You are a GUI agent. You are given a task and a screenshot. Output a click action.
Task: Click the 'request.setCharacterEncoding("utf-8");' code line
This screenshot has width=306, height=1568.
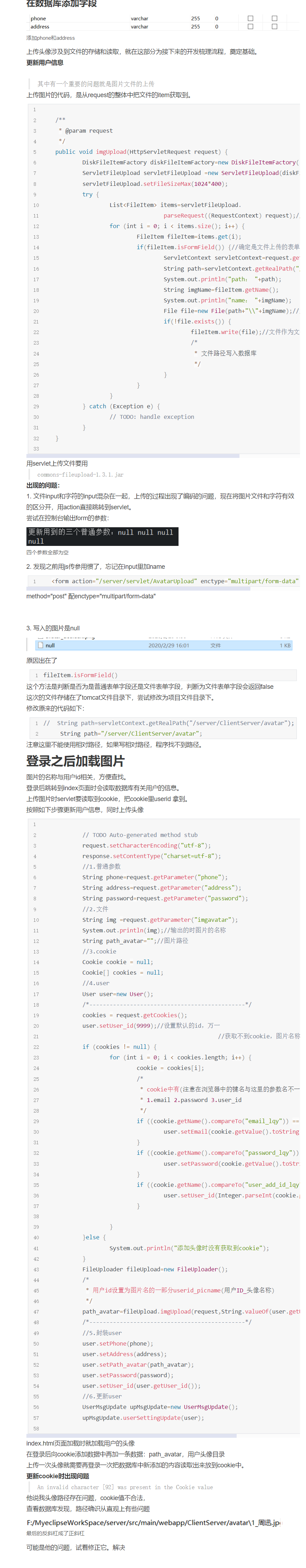[146, 845]
